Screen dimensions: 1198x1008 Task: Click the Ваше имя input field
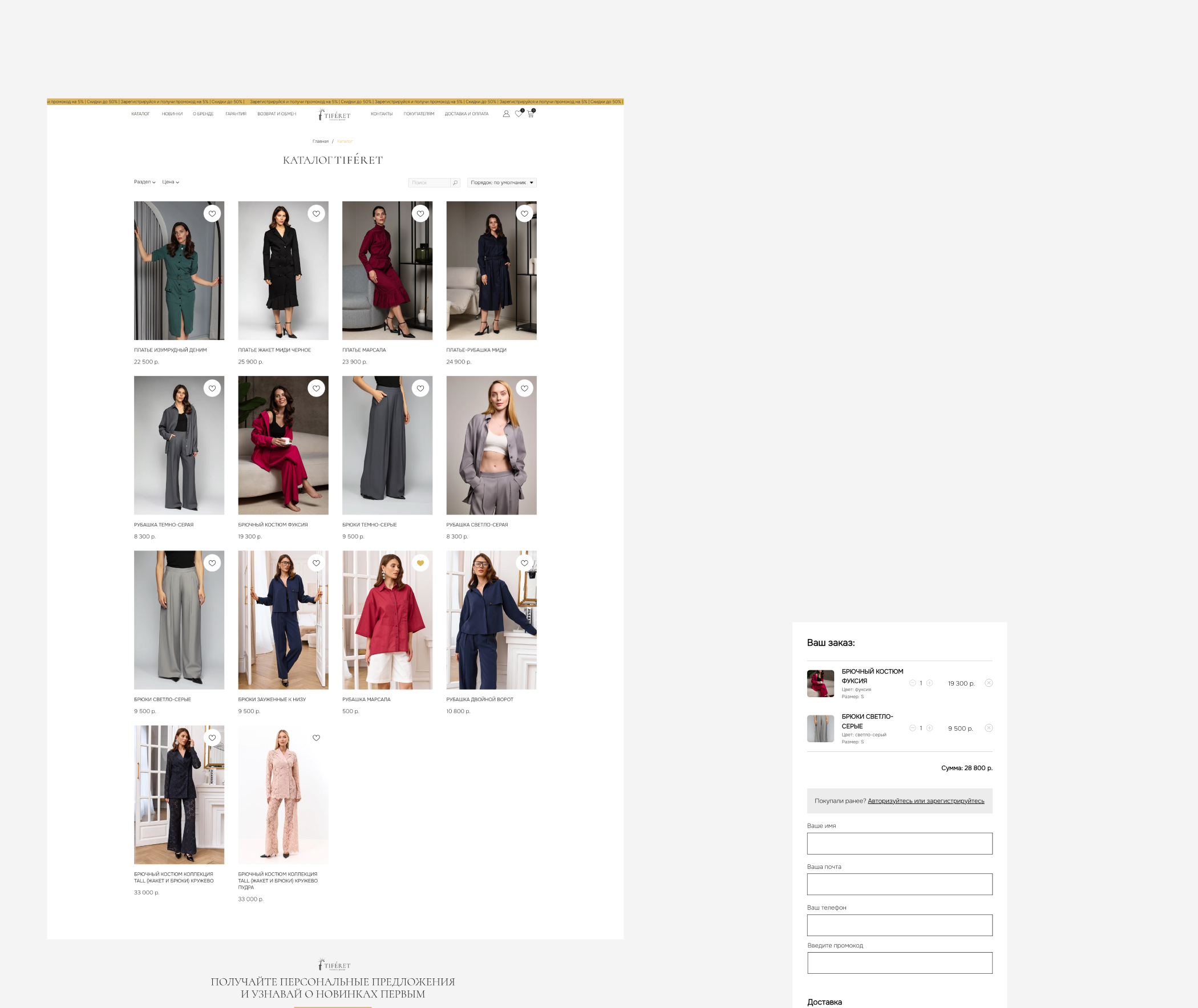tap(899, 844)
